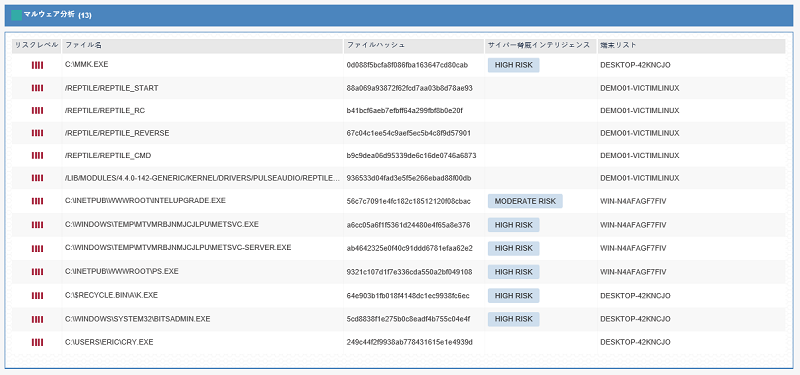The image size is (800, 375).
Task: Click HIGH RISK badge for K.EXE
Action: [513, 295]
